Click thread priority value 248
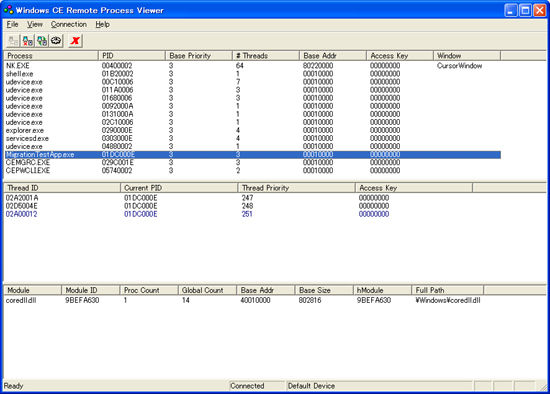The height and width of the screenshot is (394, 550). (247, 206)
